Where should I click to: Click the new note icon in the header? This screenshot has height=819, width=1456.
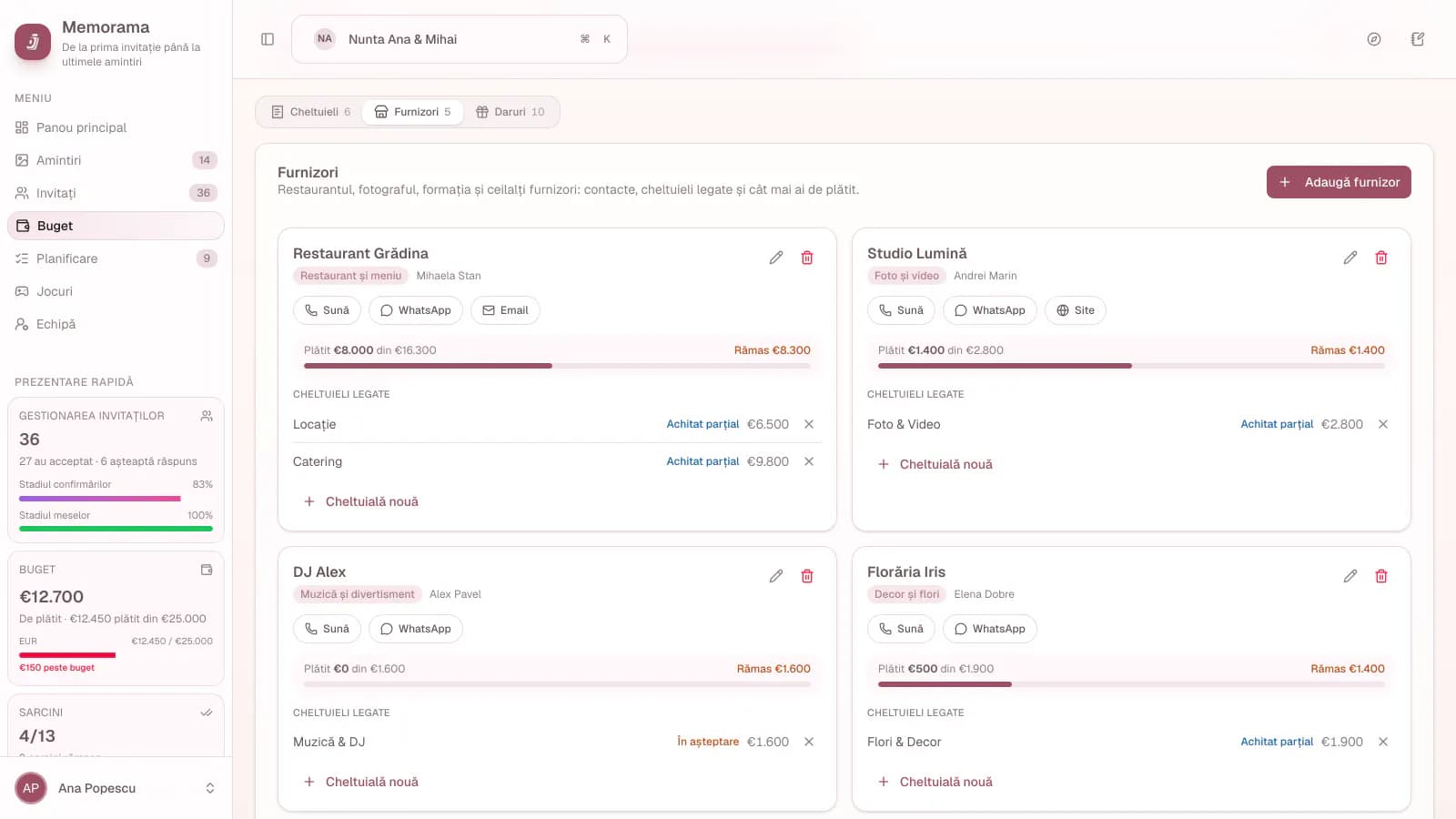coord(1418,39)
